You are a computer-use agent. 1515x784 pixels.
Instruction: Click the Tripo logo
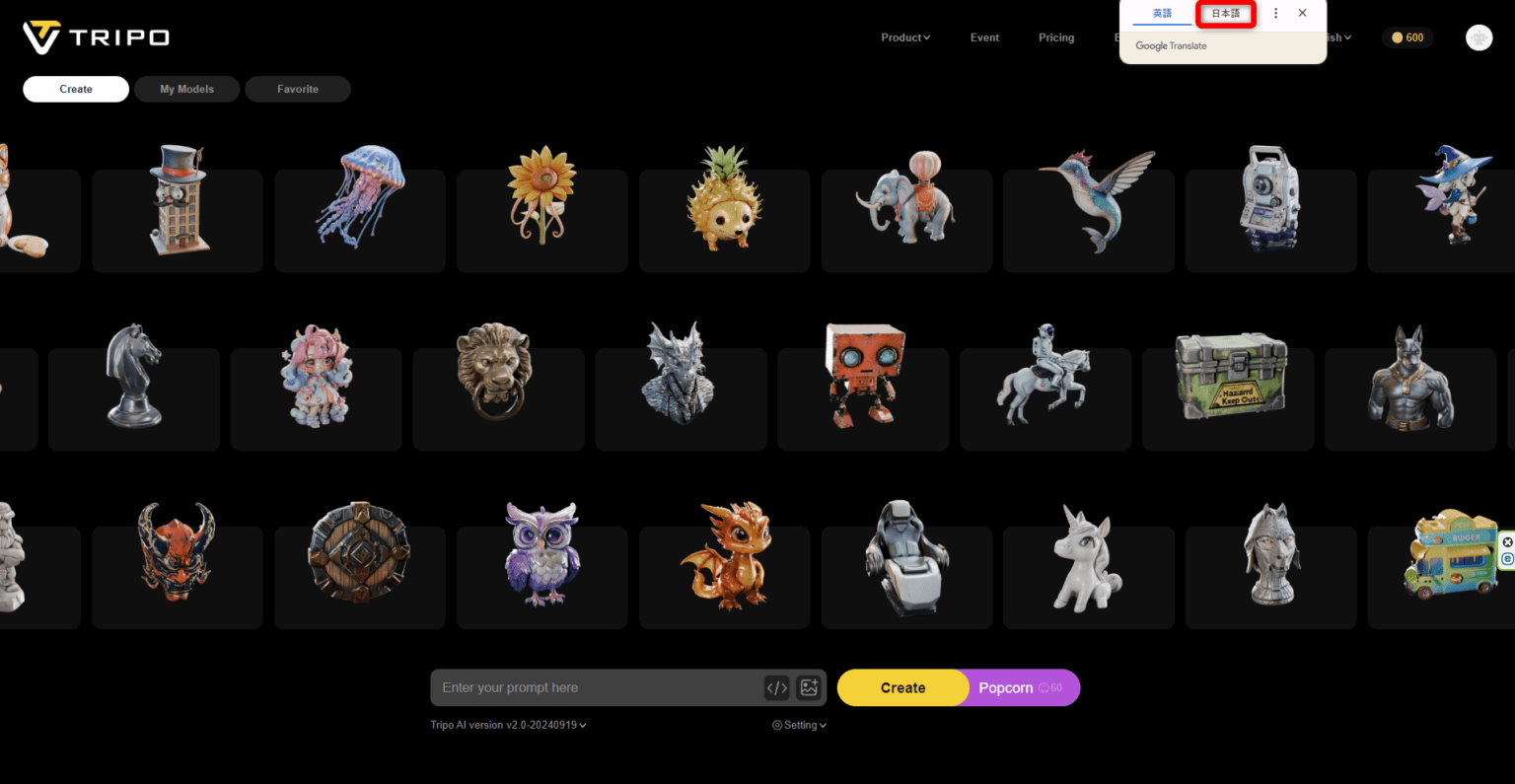click(x=96, y=37)
